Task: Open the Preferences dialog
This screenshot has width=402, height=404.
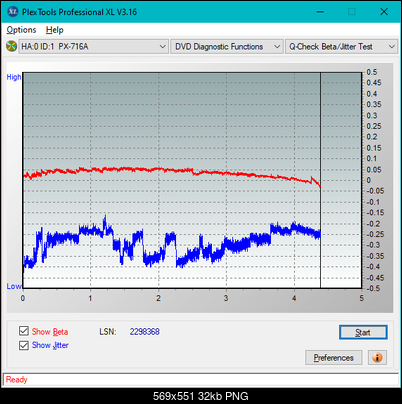Action: [x=334, y=358]
